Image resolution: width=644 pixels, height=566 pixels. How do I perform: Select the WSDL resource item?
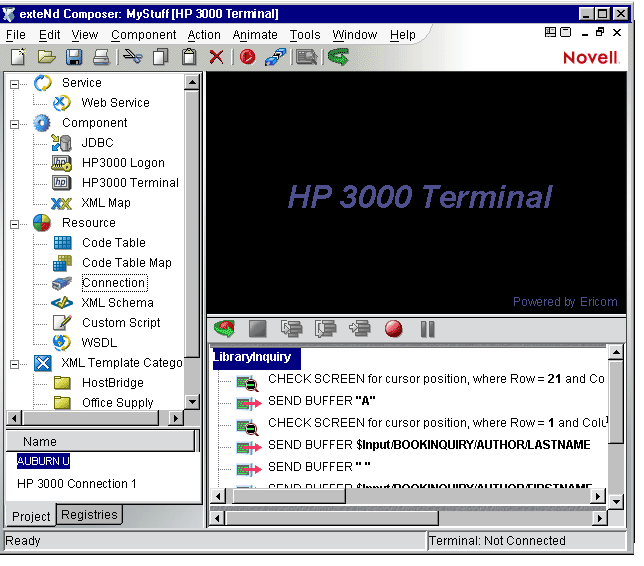click(99, 343)
